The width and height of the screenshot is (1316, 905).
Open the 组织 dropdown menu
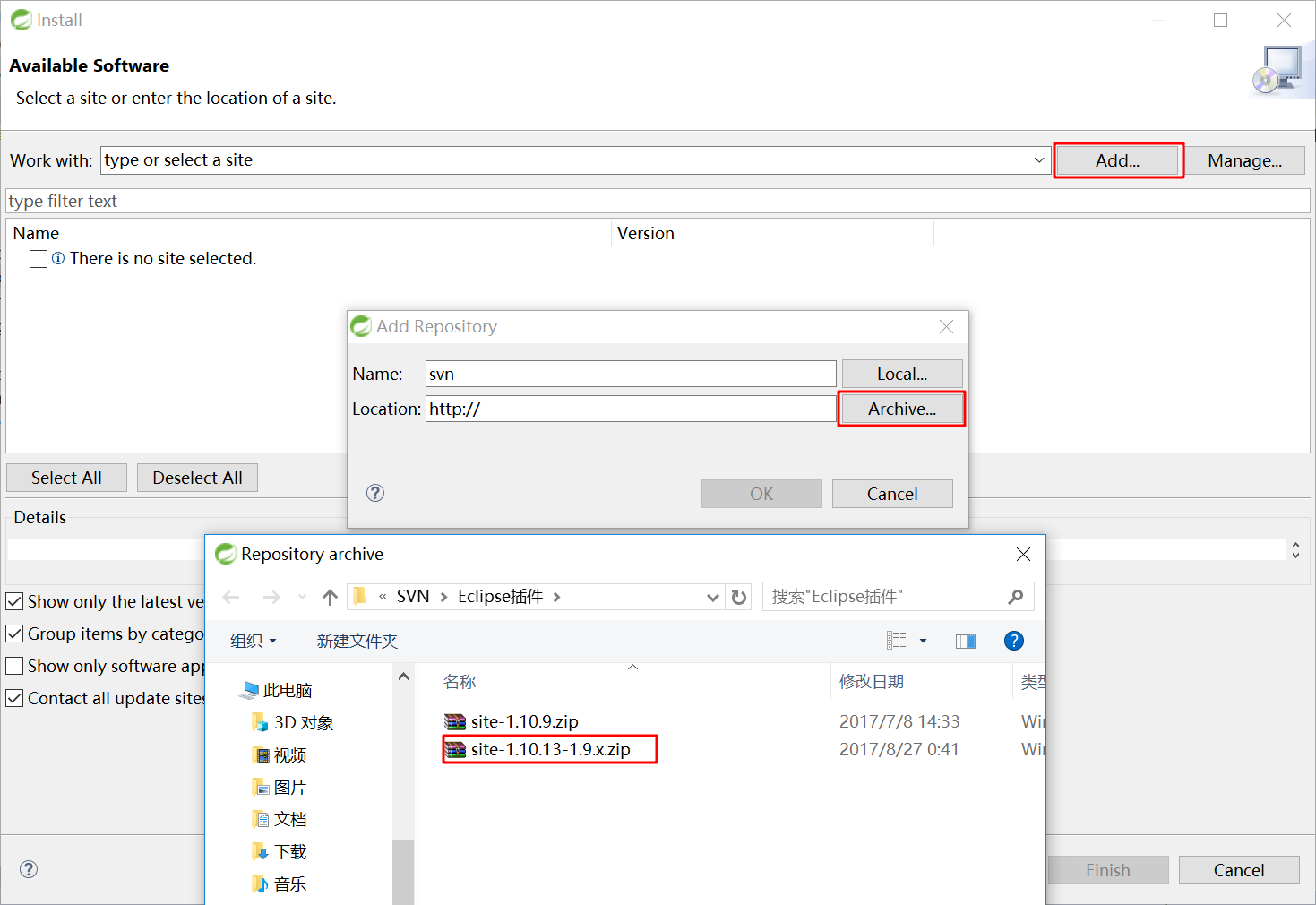[x=254, y=641]
